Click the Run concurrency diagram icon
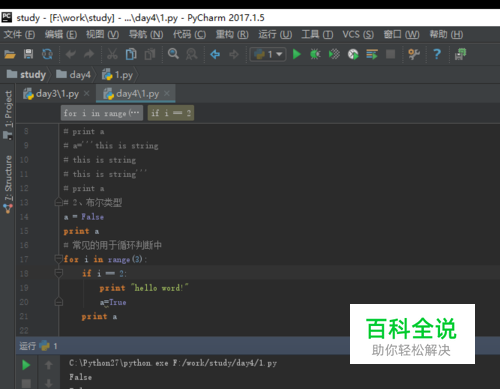This screenshot has width=500, height=389. click(x=372, y=54)
